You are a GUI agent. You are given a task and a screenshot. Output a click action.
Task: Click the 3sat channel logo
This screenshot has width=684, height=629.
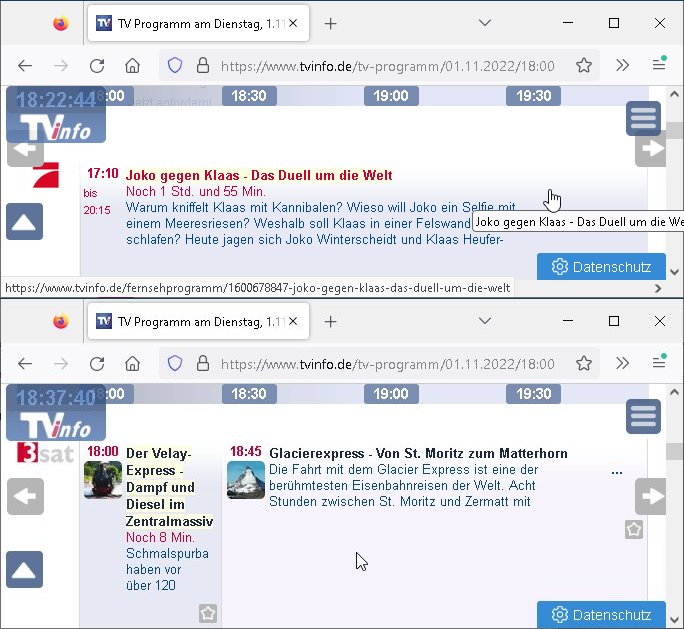pos(45,453)
